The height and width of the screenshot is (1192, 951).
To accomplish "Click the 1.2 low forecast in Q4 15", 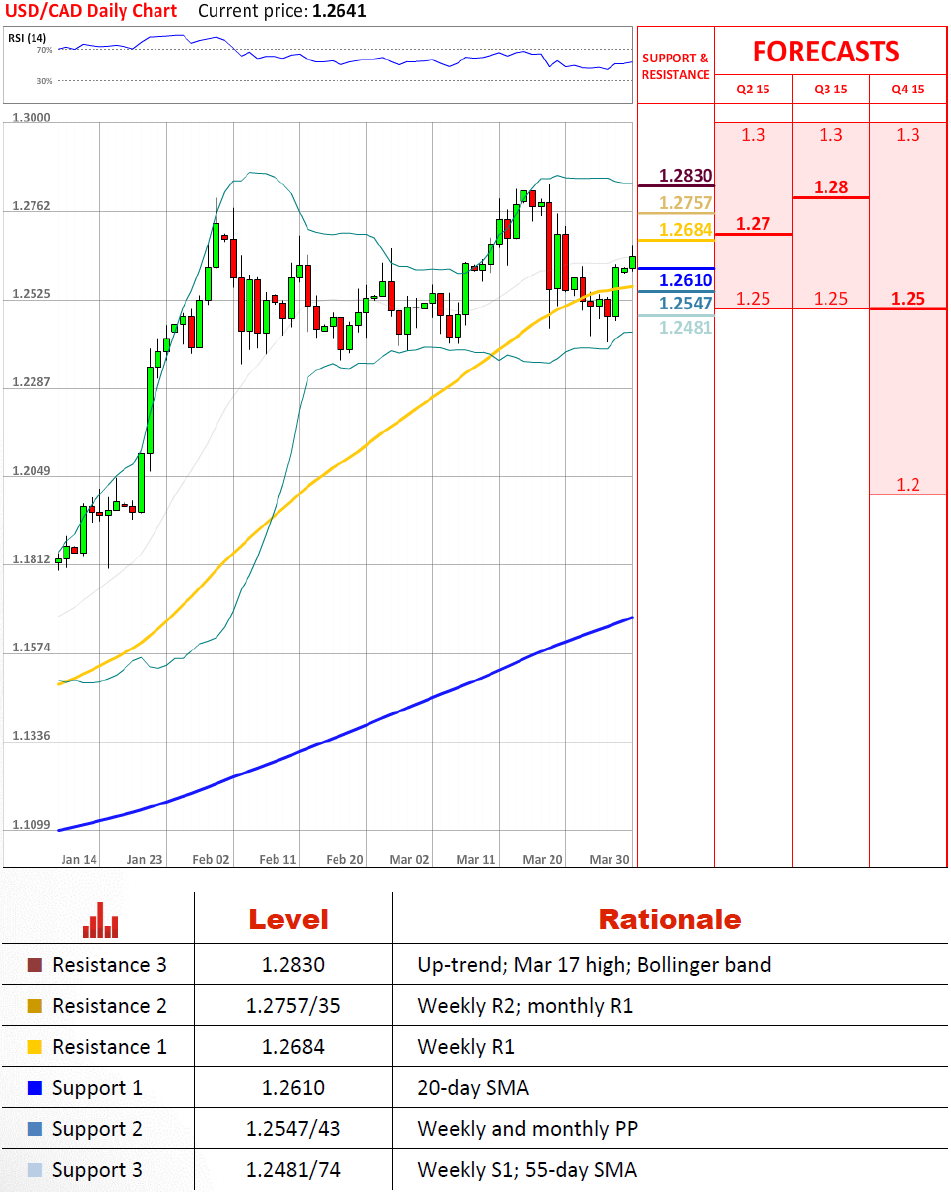I will tap(908, 485).
